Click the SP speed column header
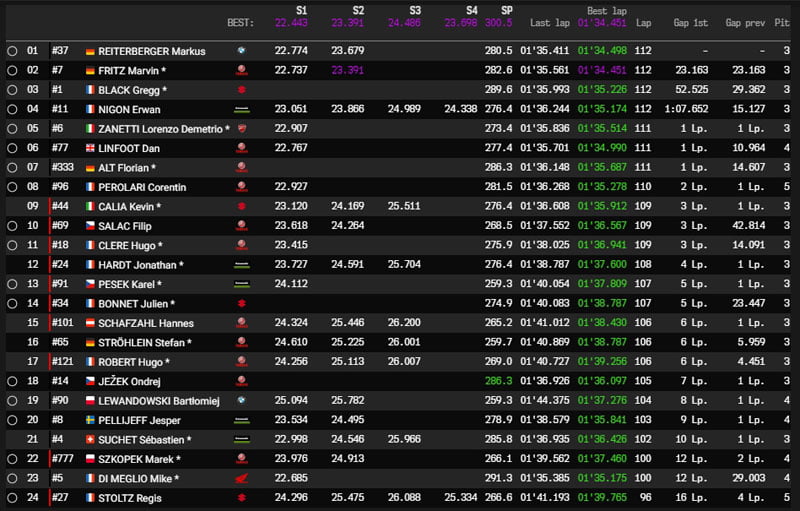 tap(506, 10)
